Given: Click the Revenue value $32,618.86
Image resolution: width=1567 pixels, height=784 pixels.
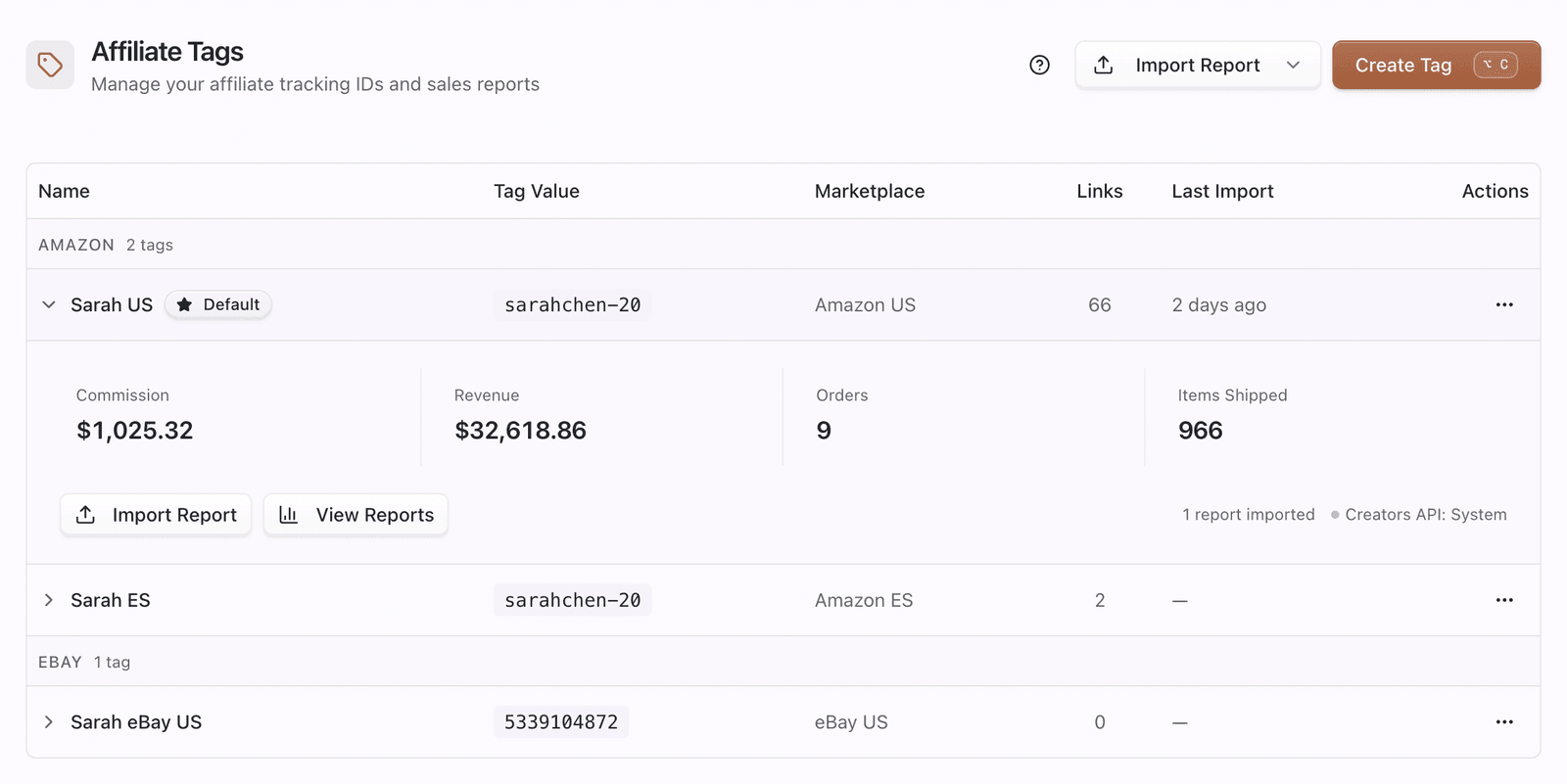Looking at the screenshot, I should [x=520, y=431].
